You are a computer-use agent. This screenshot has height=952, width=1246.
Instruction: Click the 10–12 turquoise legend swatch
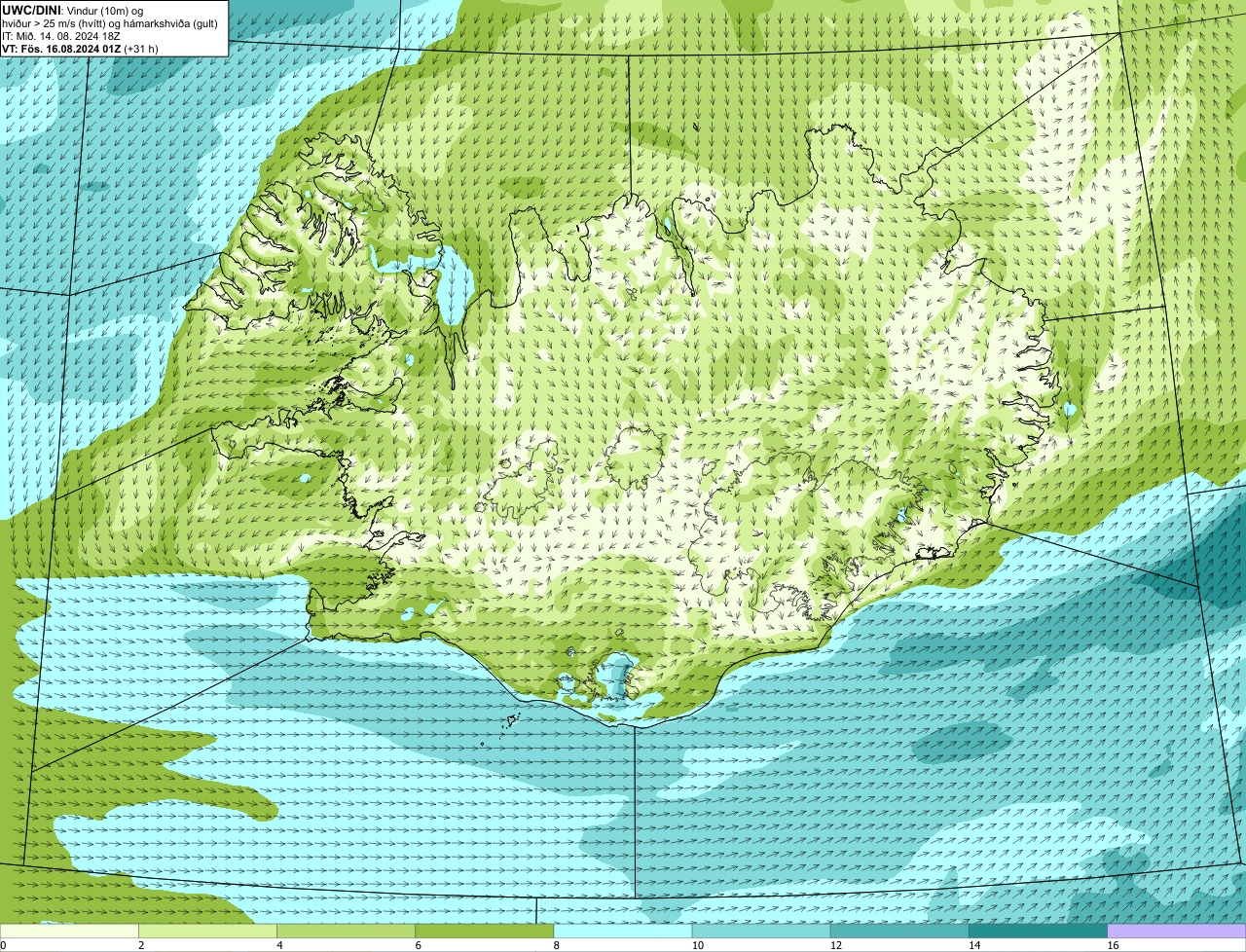click(761, 931)
